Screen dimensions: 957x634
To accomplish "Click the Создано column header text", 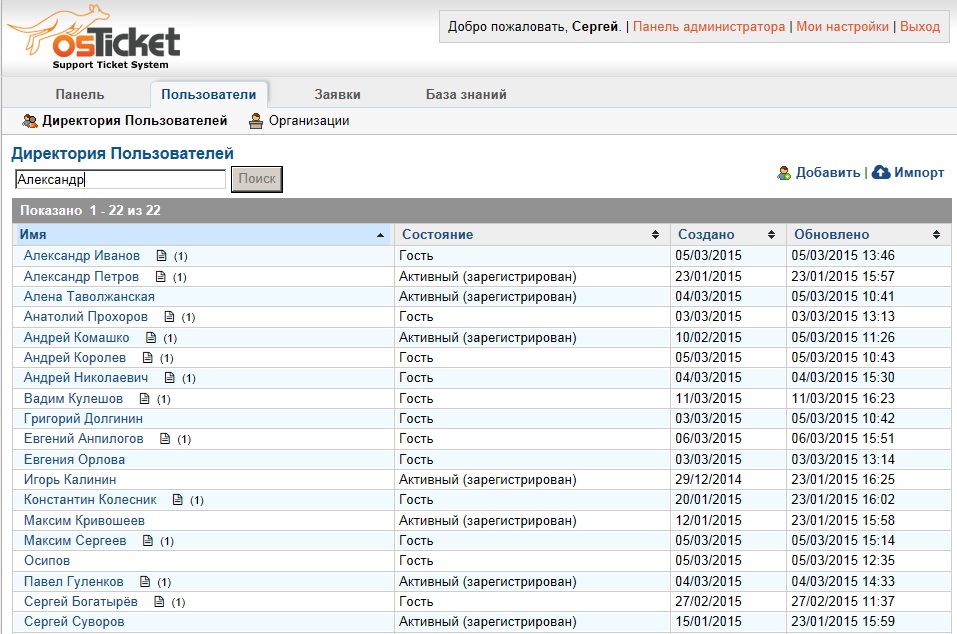I will 706,235.
